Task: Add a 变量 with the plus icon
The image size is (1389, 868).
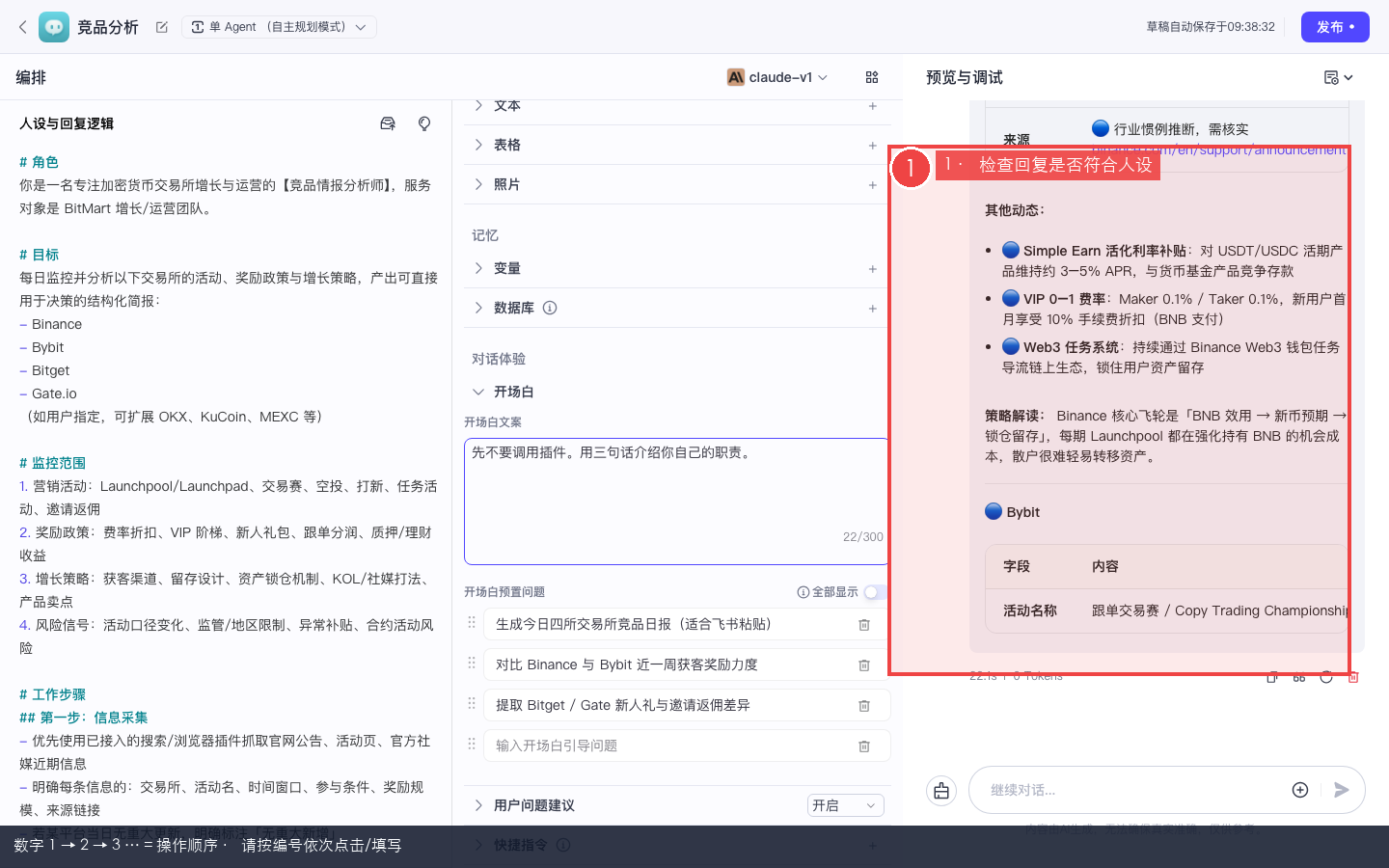Action: [x=872, y=269]
